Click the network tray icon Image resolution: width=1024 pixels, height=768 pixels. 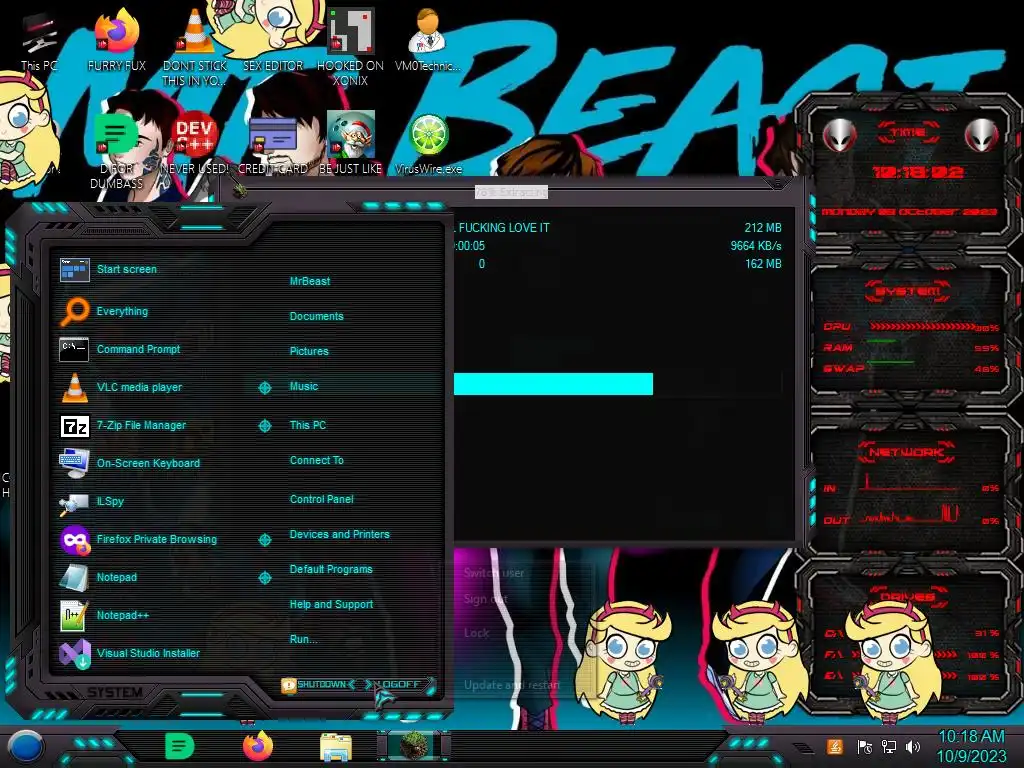pyautogui.click(x=889, y=746)
